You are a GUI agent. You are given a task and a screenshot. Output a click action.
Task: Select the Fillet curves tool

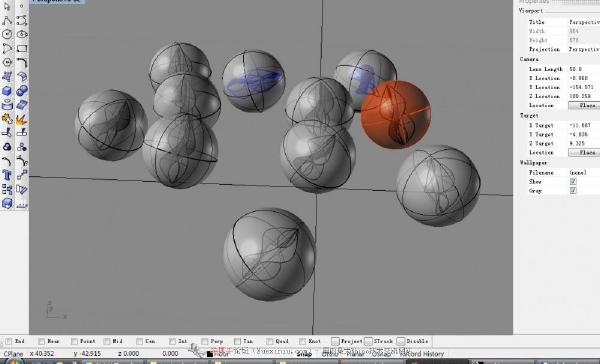click(22, 62)
